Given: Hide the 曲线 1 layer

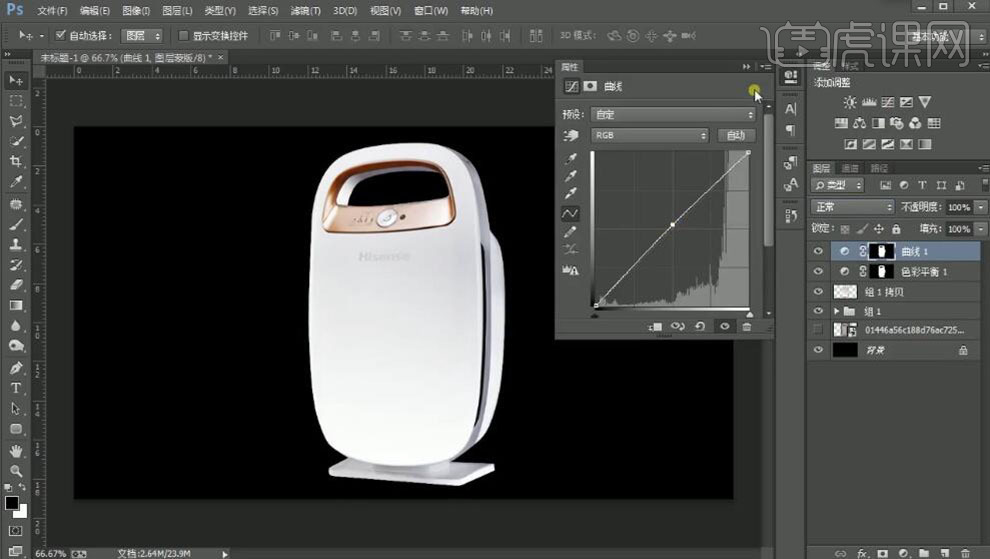Looking at the screenshot, I should 819,252.
